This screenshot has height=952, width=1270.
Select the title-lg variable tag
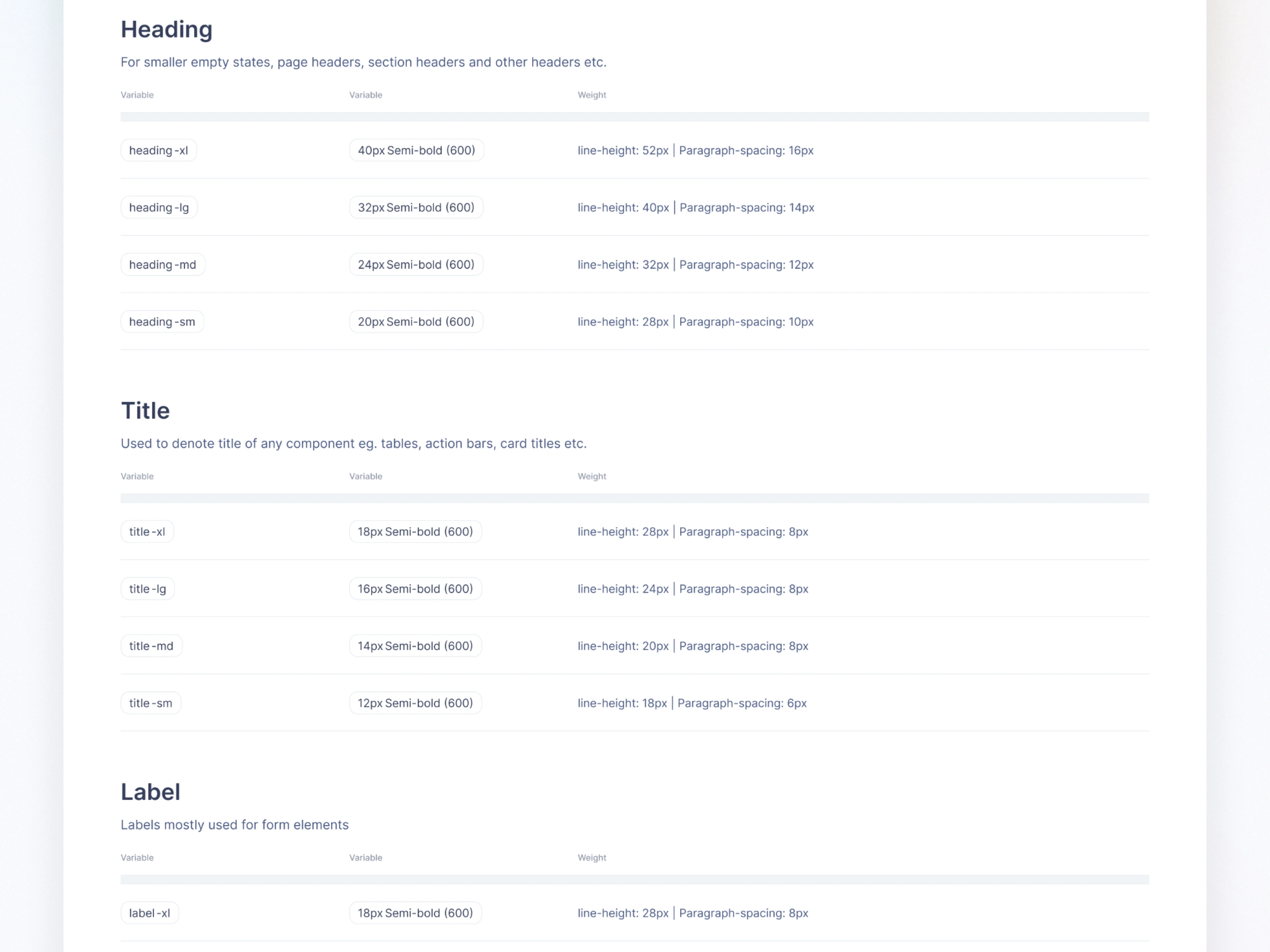(x=148, y=589)
